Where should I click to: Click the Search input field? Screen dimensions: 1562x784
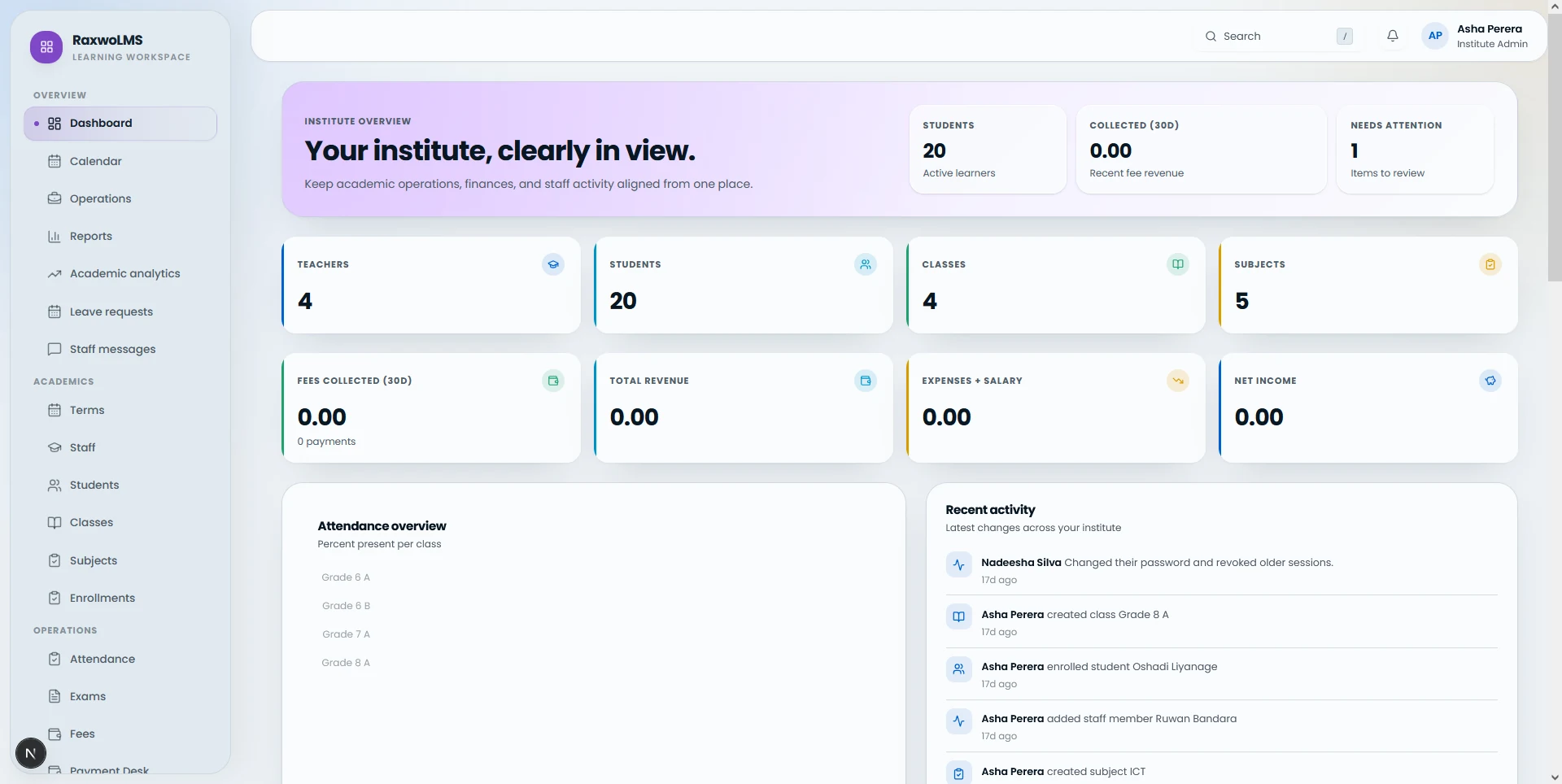click(1278, 36)
